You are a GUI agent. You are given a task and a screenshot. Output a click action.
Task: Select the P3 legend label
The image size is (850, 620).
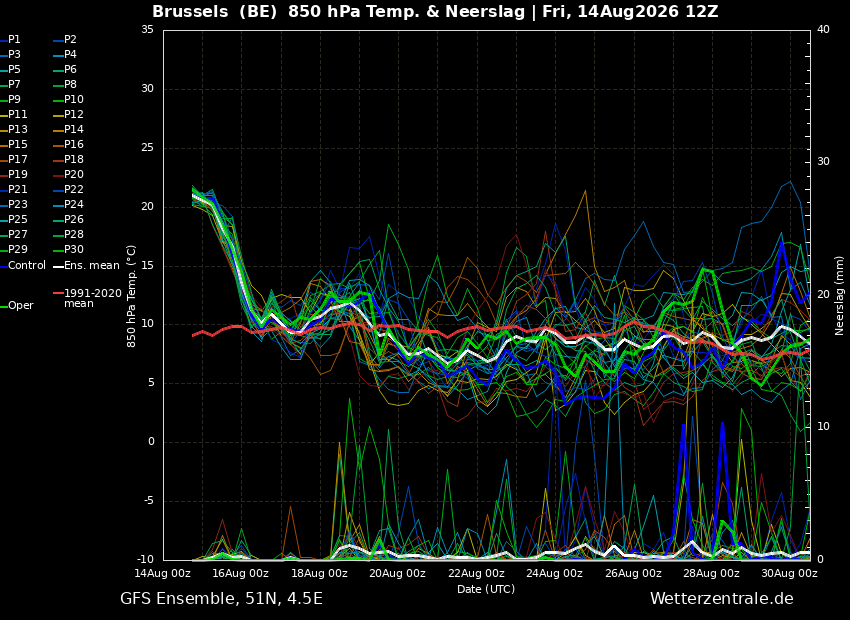click(10, 55)
